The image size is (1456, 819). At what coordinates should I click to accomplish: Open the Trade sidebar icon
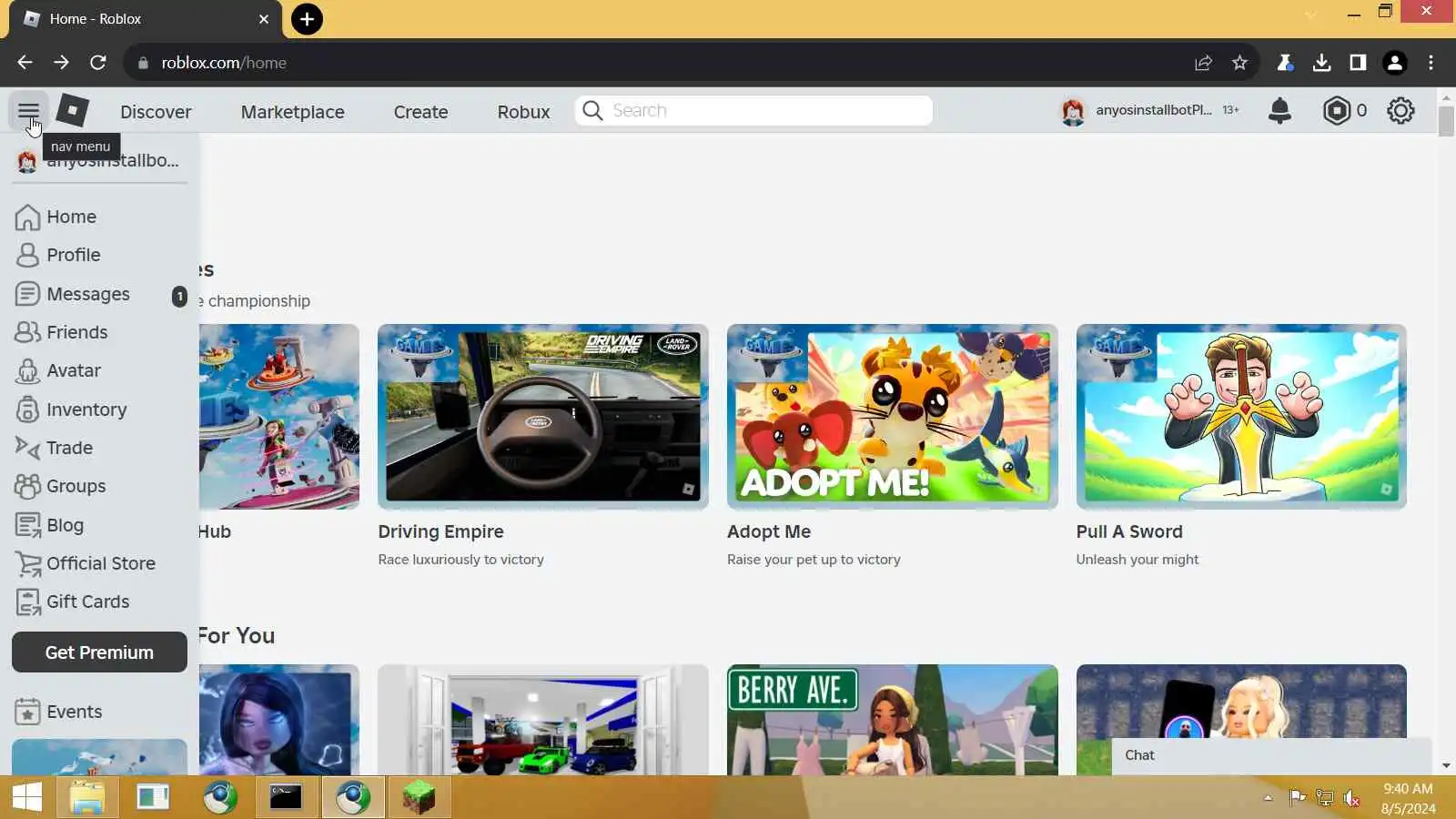27,448
